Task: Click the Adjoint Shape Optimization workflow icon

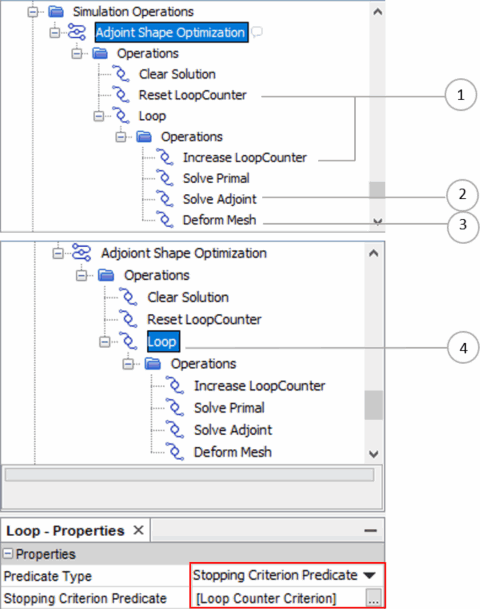Action: pos(77,32)
